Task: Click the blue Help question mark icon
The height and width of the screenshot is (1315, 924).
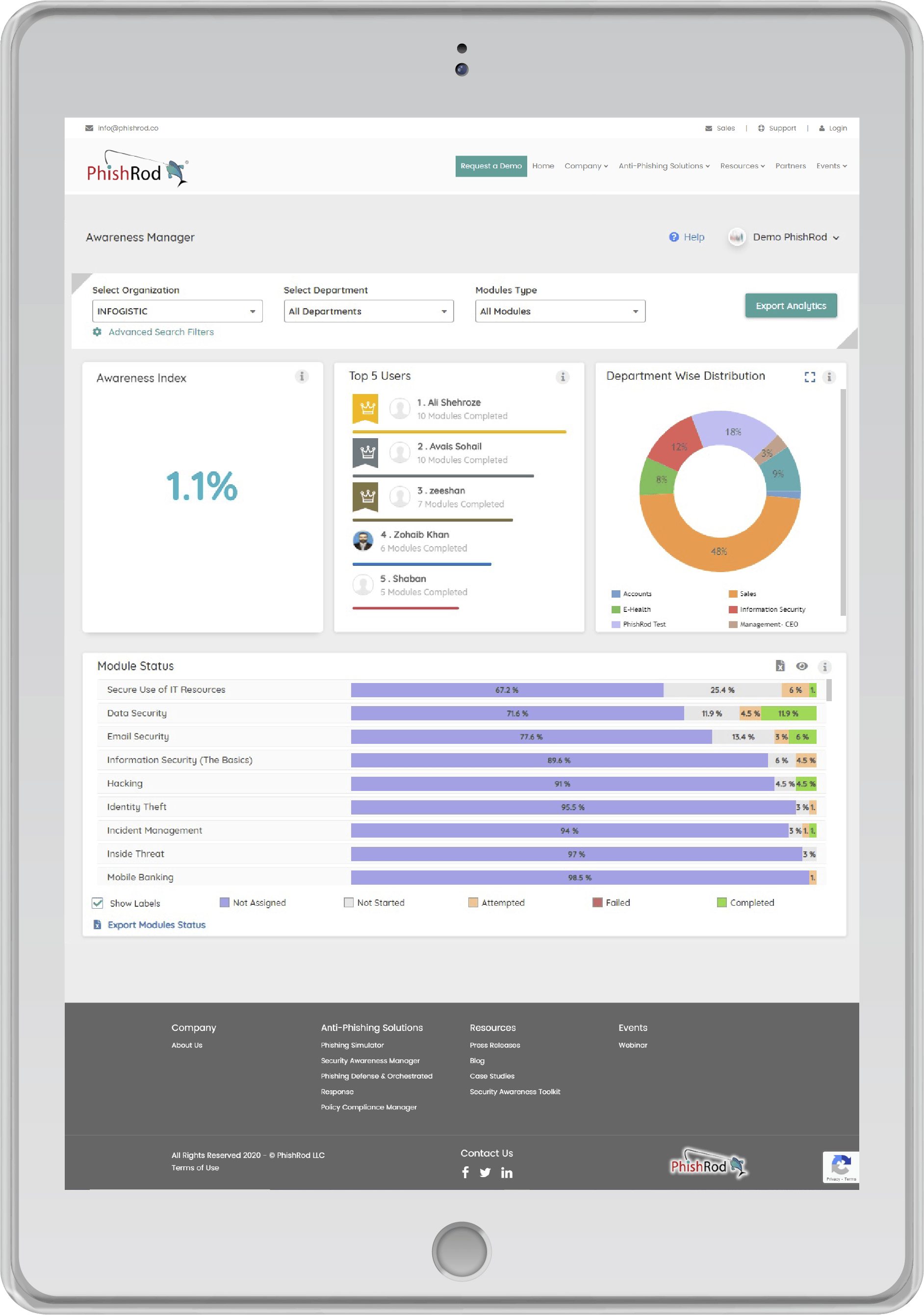Action: tap(674, 237)
